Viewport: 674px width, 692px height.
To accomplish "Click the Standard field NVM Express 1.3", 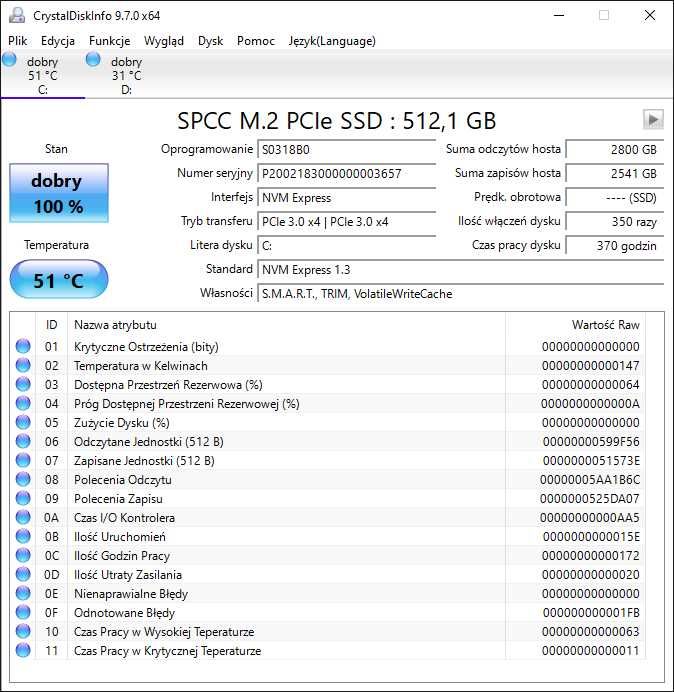I will (x=460, y=270).
